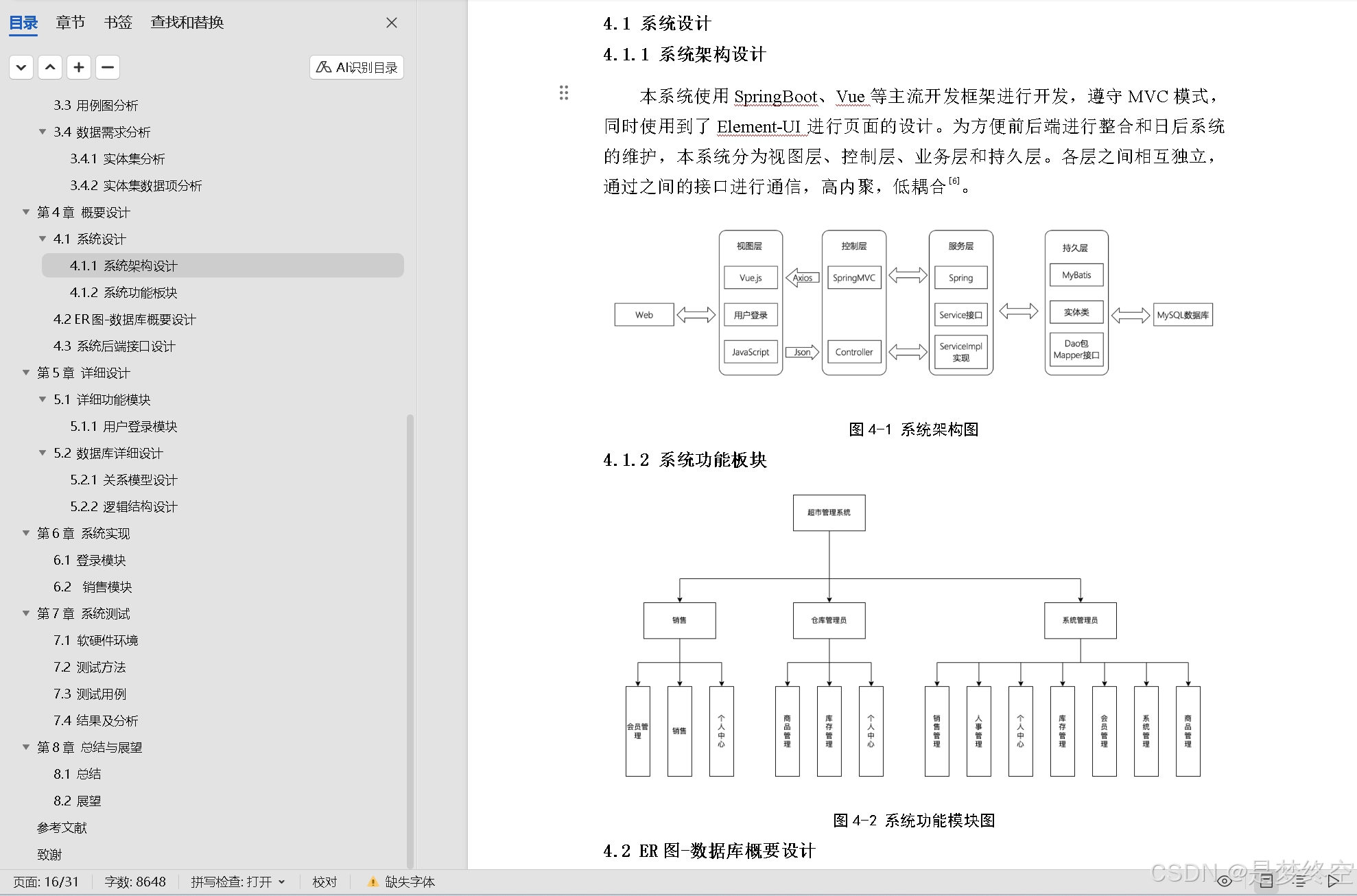The image size is (1357, 896).
Task: Click the play presentation icon in status bar
Action: 1334,882
